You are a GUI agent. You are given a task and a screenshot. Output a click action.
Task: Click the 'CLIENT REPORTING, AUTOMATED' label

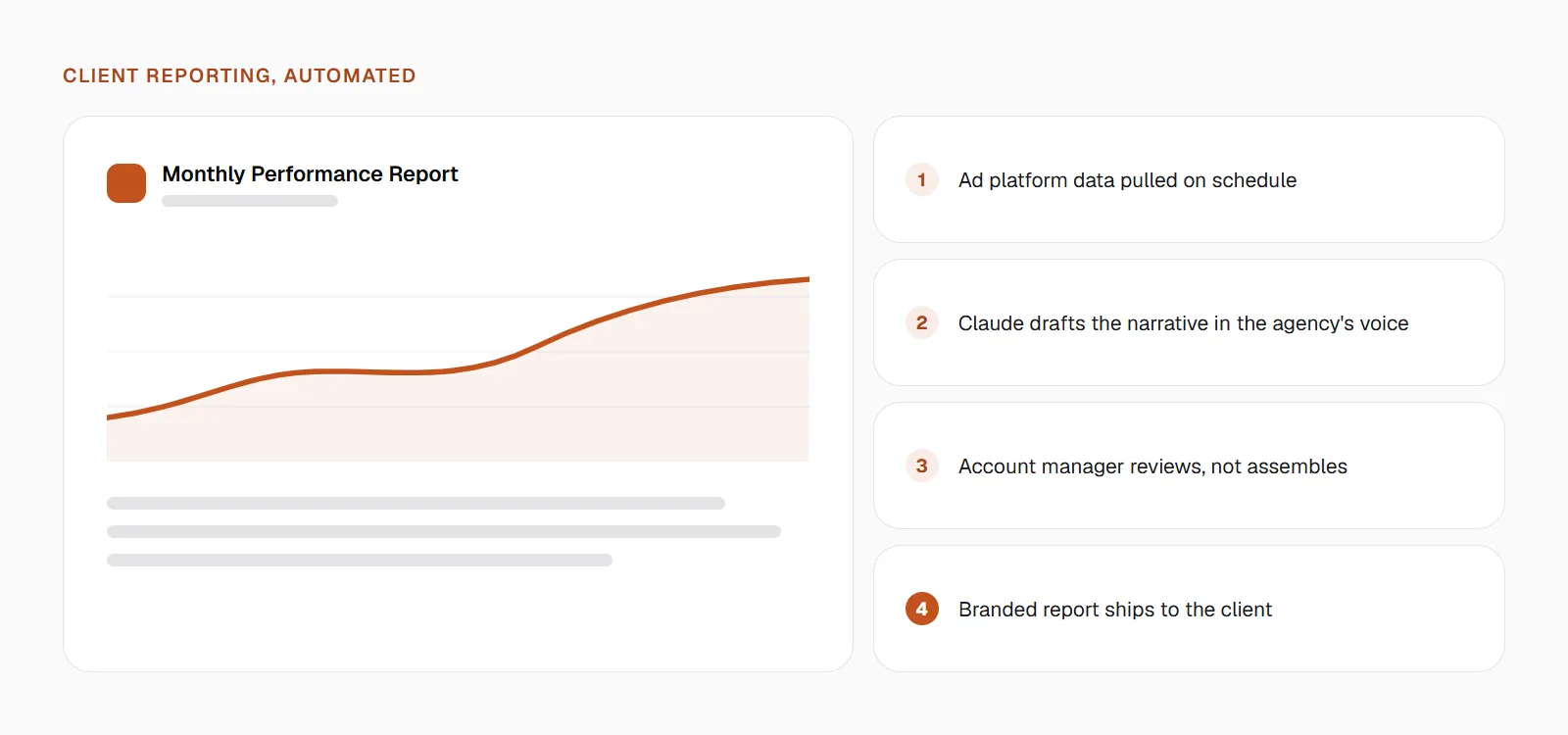[239, 75]
